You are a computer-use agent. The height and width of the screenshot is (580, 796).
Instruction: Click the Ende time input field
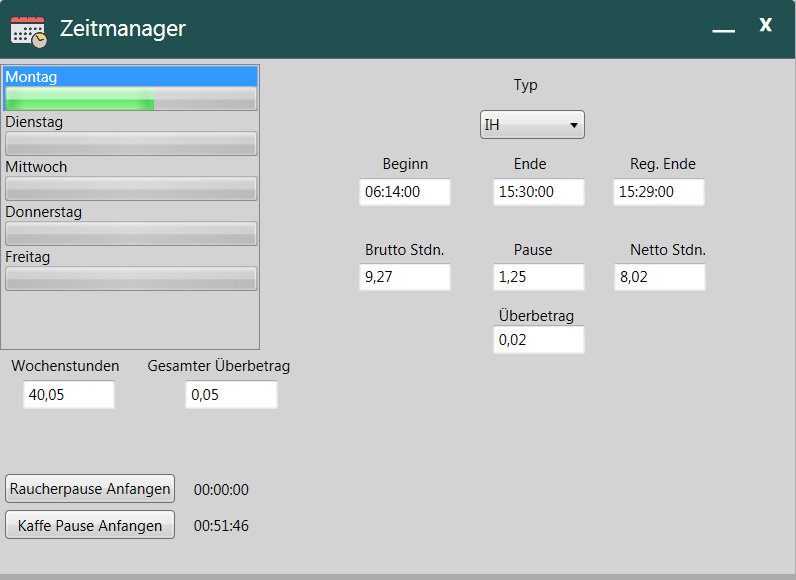(538, 192)
